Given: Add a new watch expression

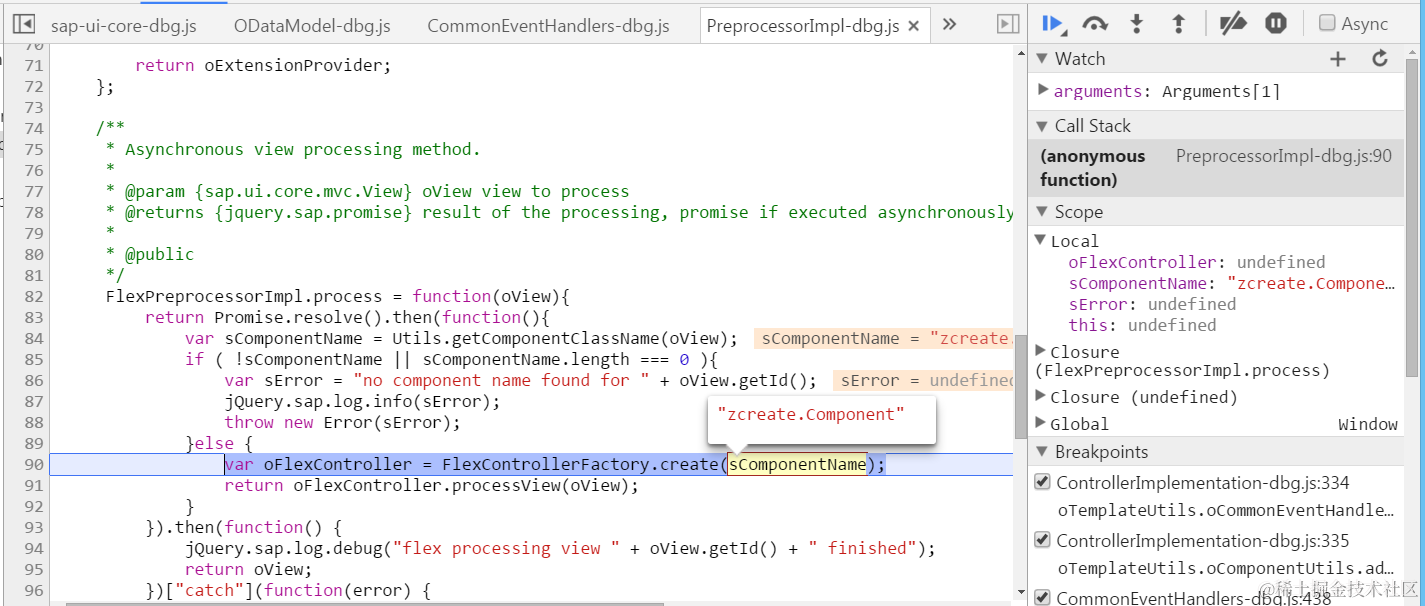Looking at the screenshot, I should tap(1338, 59).
